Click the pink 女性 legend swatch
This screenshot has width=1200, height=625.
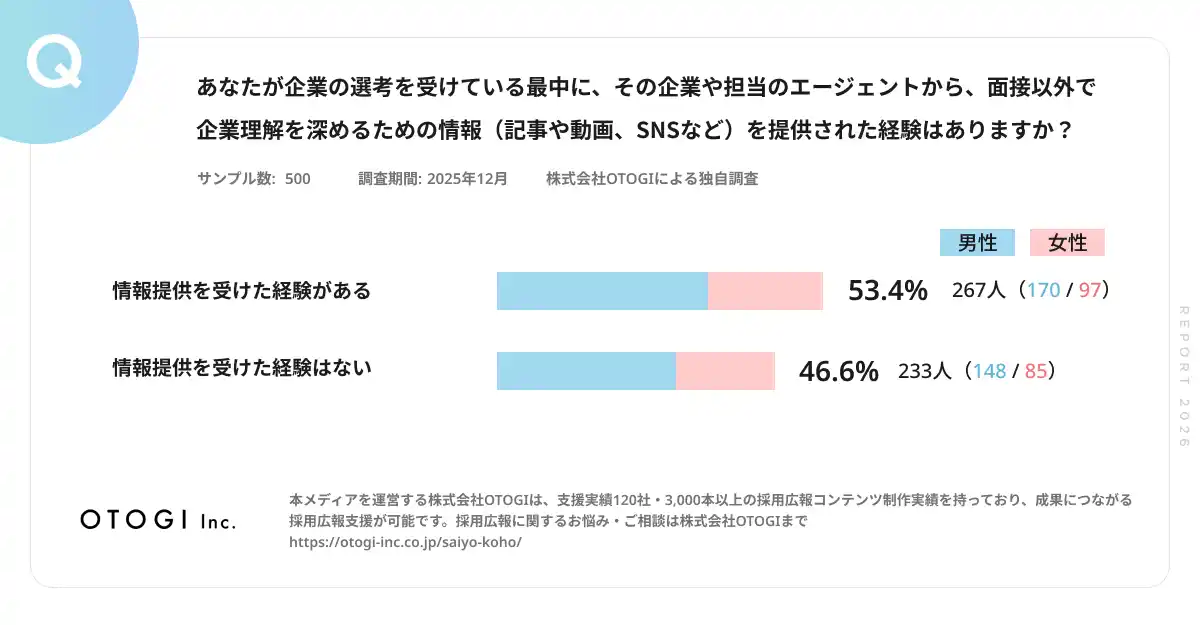point(1067,243)
